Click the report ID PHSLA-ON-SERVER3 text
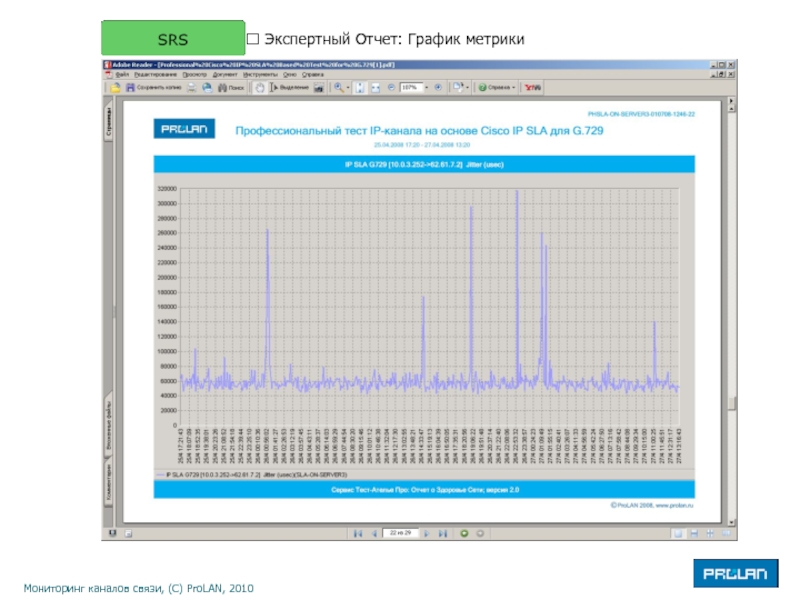The width and height of the screenshot is (800, 600). [x=641, y=114]
